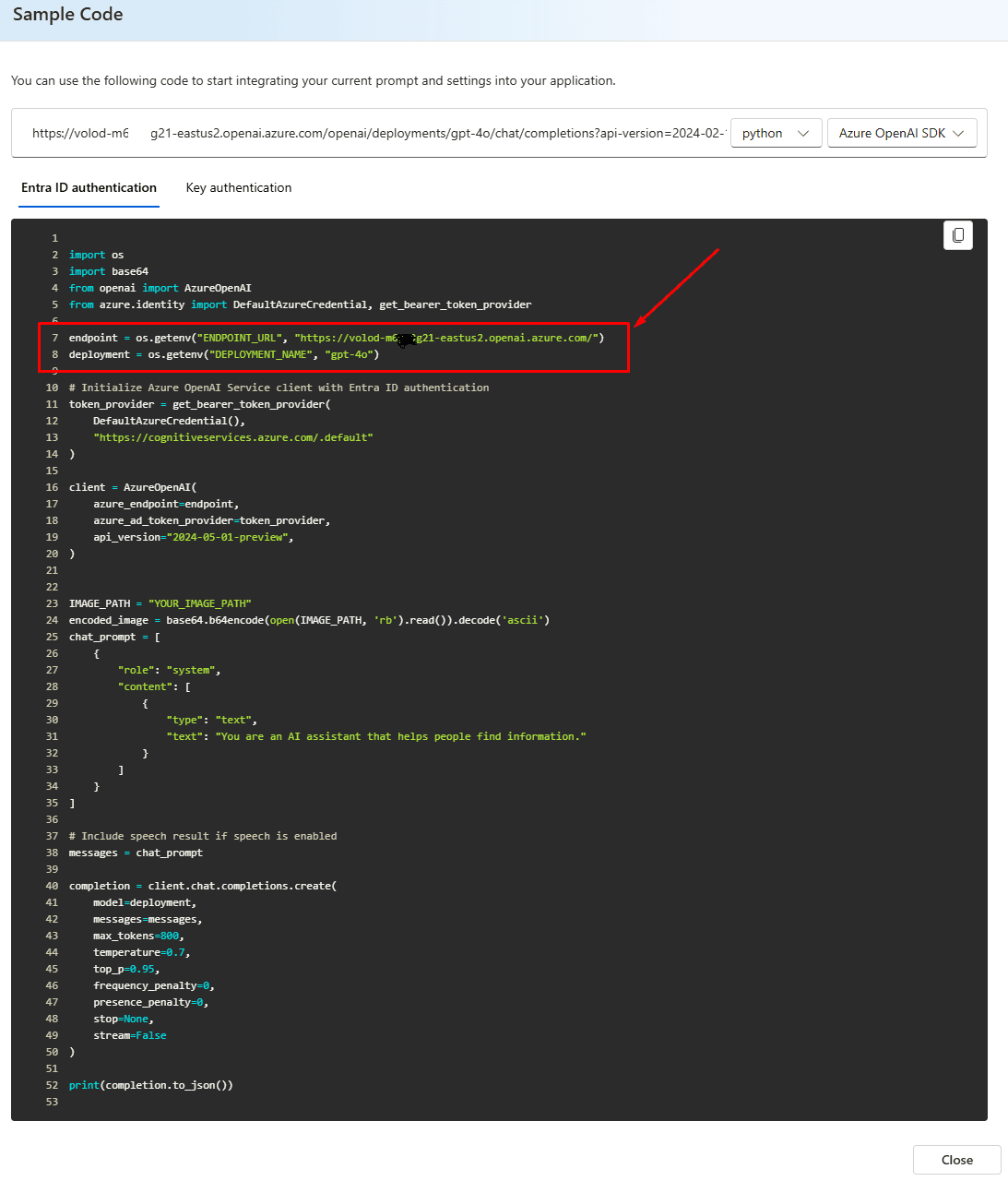Click the cognitiveservices.azure.com URL string
1008x1181 pixels.
[x=233, y=437]
